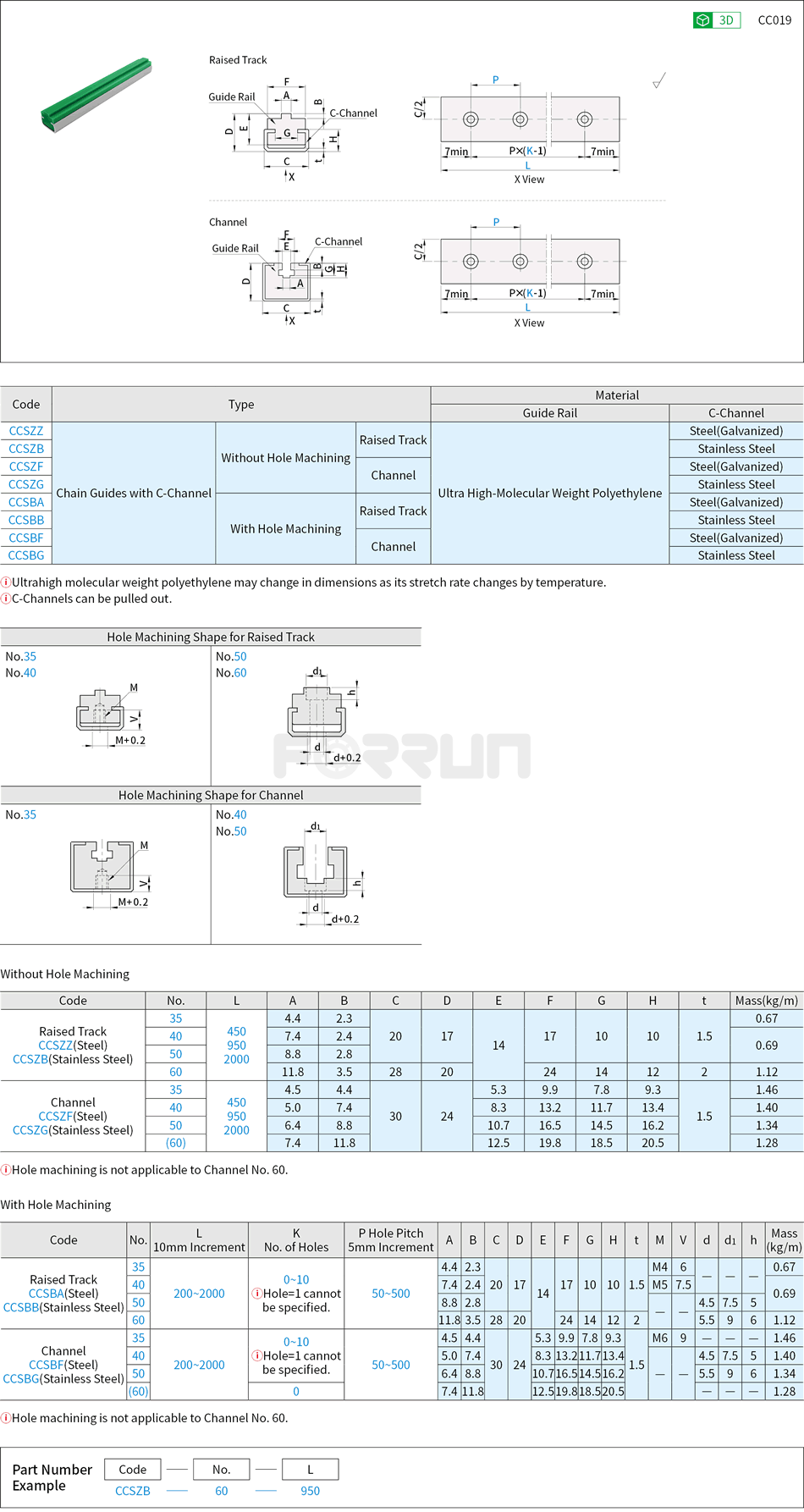This screenshot has width=804, height=1512.
Task: Open the green 3D model viewer button
Action: coord(716,20)
